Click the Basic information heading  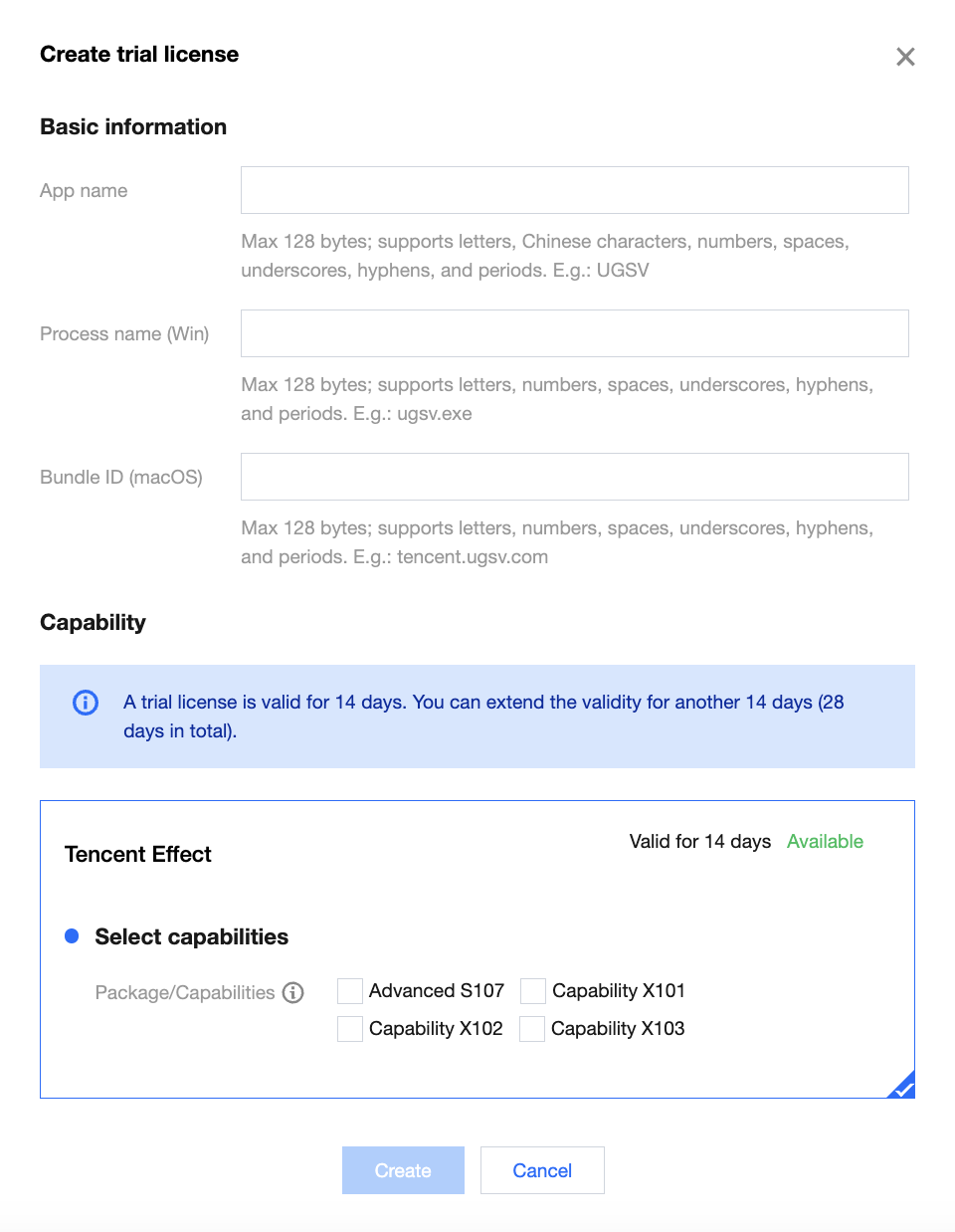pos(133,127)
